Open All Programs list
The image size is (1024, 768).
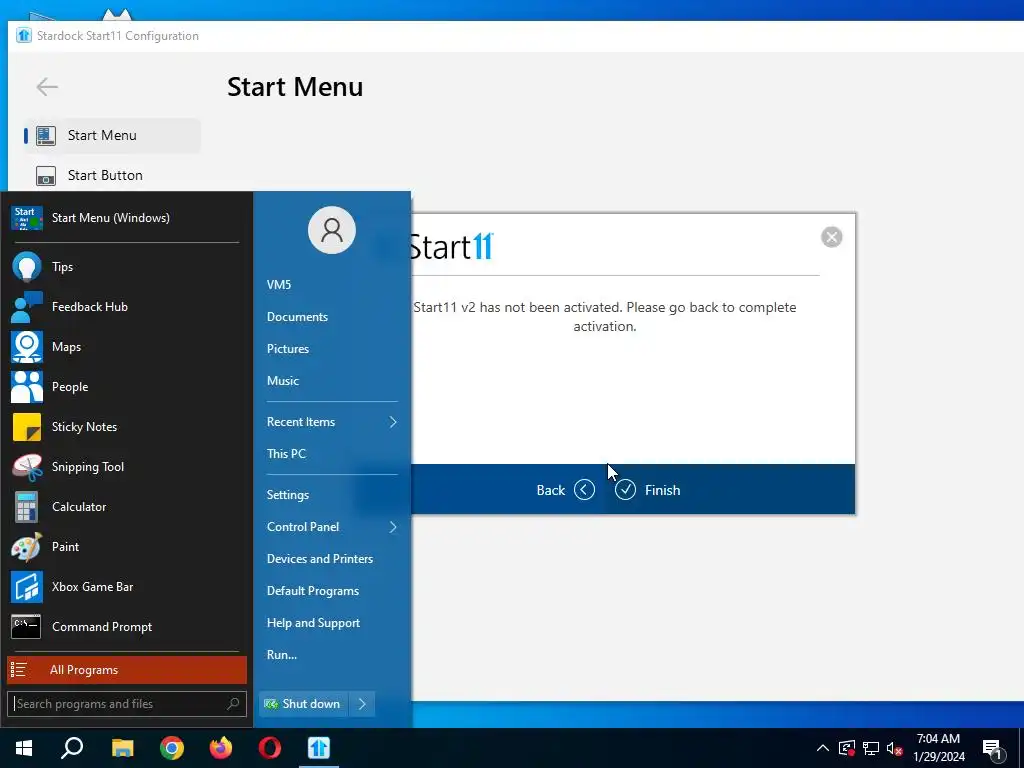[x=127, y=670]
